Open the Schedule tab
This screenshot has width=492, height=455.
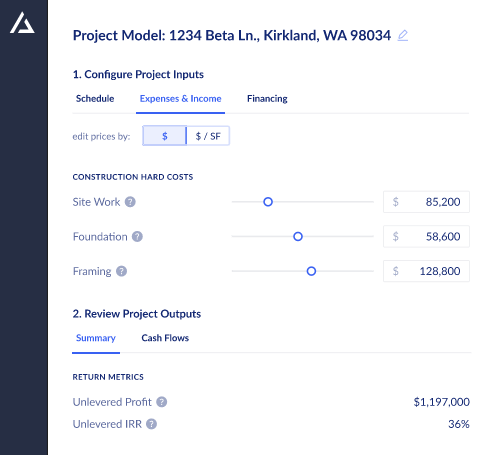(x=95, y=99)
